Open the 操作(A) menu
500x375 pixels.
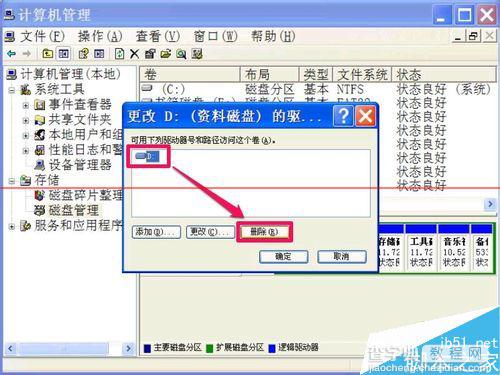pyautogui.click(x=100, y=36)
